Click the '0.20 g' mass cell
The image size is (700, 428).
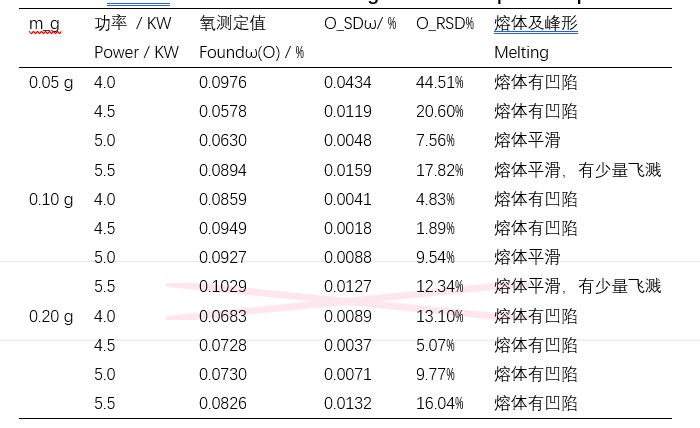[51, 316]
